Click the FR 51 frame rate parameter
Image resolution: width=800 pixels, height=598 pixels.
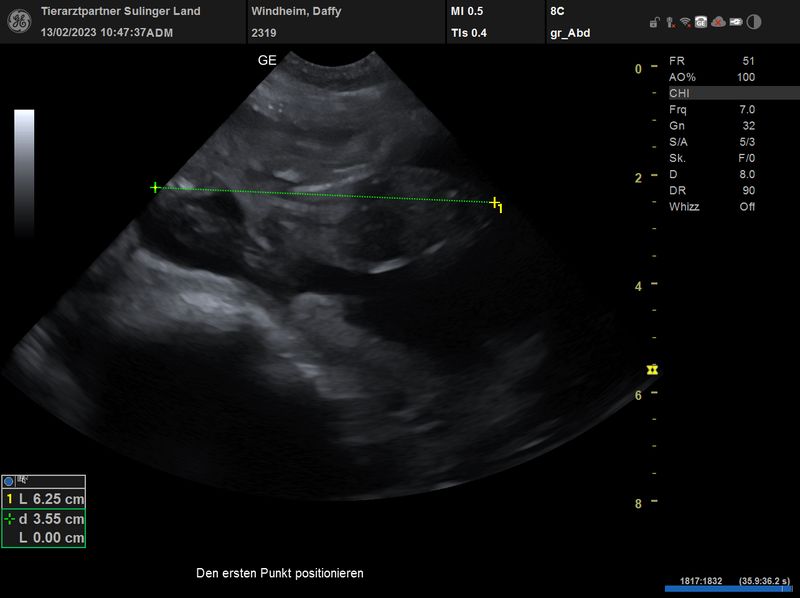(x=712, y=61)
